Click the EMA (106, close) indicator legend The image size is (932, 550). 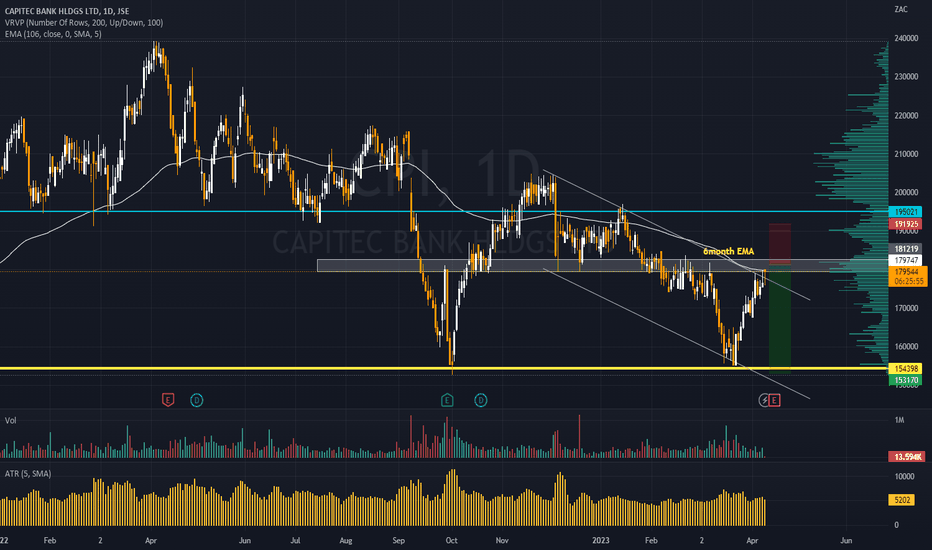[53, 34]
